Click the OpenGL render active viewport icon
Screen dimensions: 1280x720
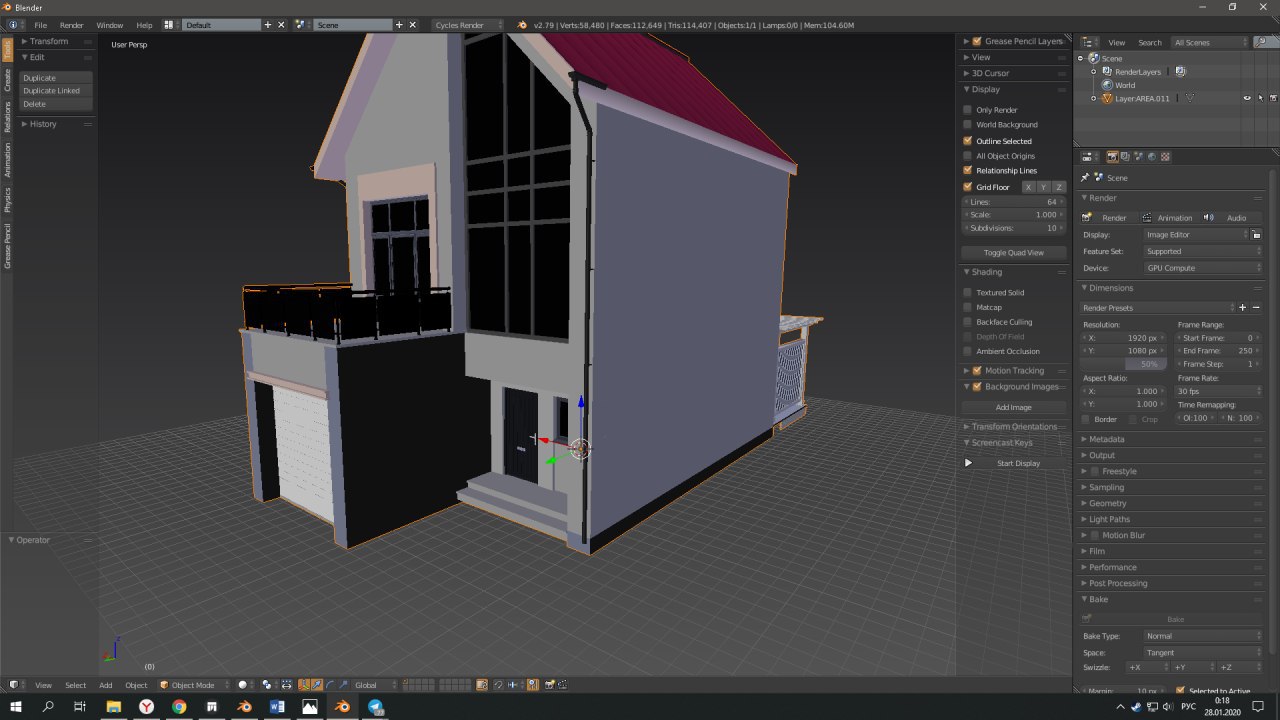click(549, 685)
